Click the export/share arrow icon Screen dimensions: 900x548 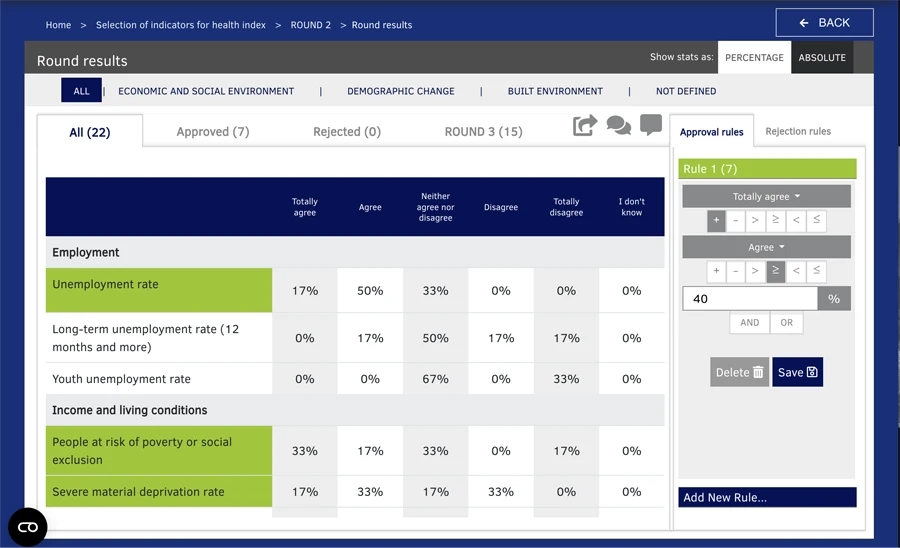point(584,125)
